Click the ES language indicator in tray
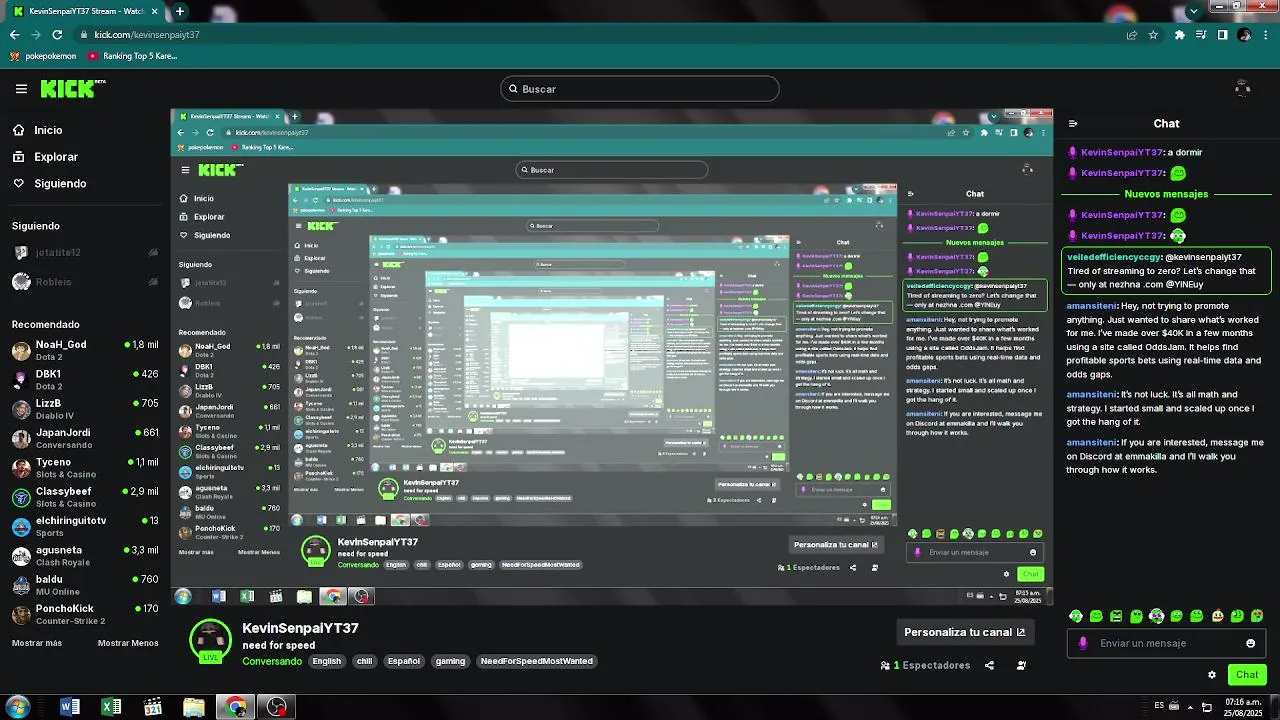Screen dimensions: 1280x720 point(1158,707)
